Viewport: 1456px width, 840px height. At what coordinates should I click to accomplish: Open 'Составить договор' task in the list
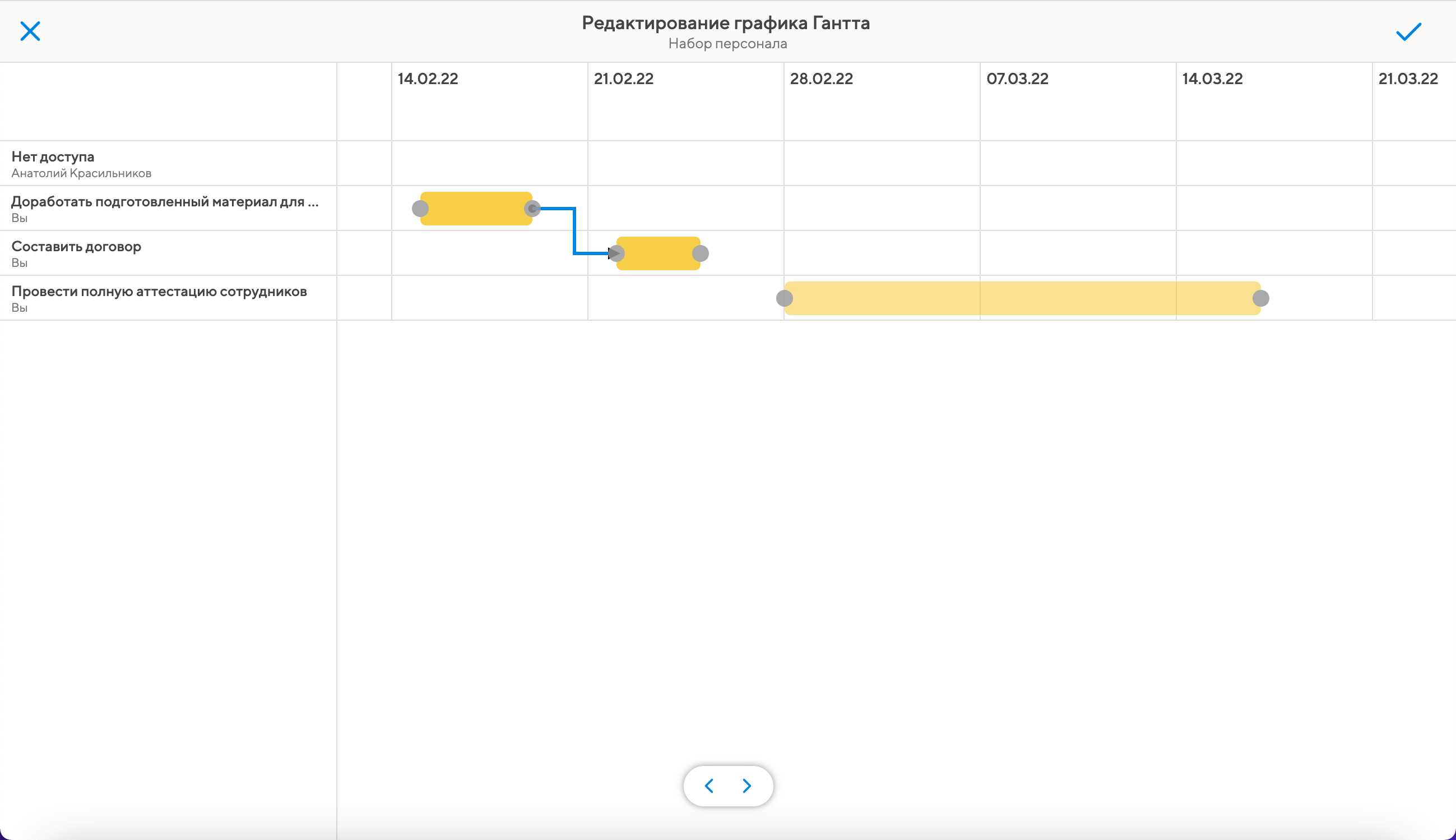point(76,247)
